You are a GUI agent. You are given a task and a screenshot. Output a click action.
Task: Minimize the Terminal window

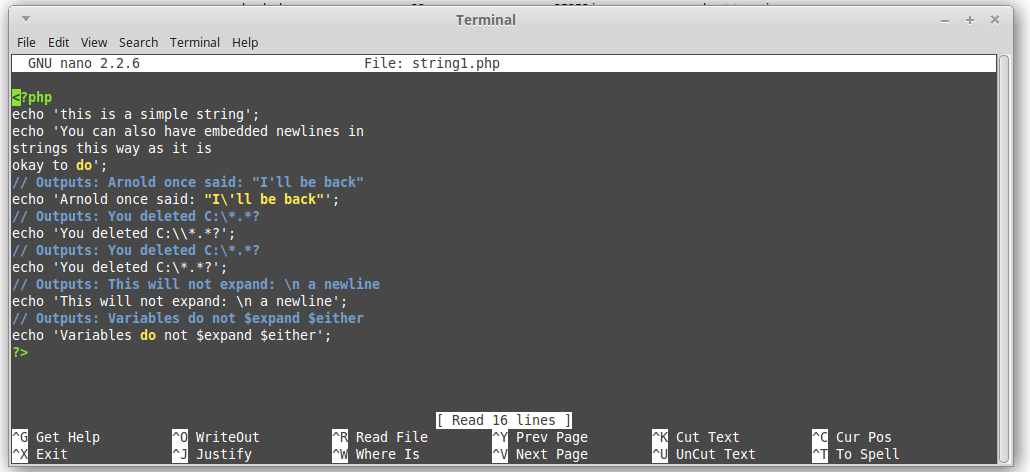pyautogui.click(x=945, y=20)
